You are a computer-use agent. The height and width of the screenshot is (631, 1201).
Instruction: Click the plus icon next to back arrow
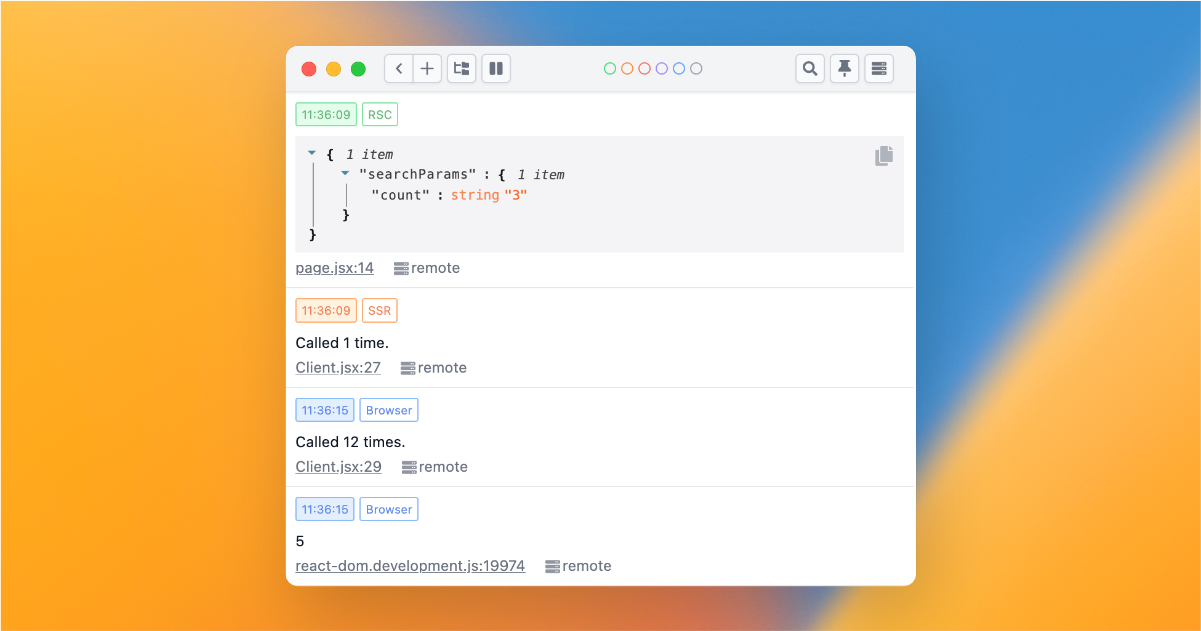coord(427,68)
